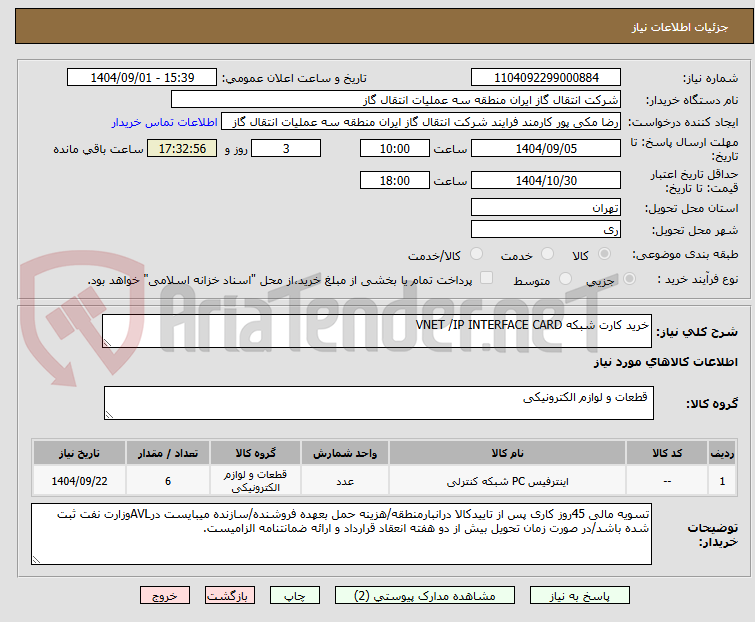Viewport: 755px width, 622px height.
Task: Click the announcement date field 1404/09/01 - 15:39
Action: pos(142,78)
